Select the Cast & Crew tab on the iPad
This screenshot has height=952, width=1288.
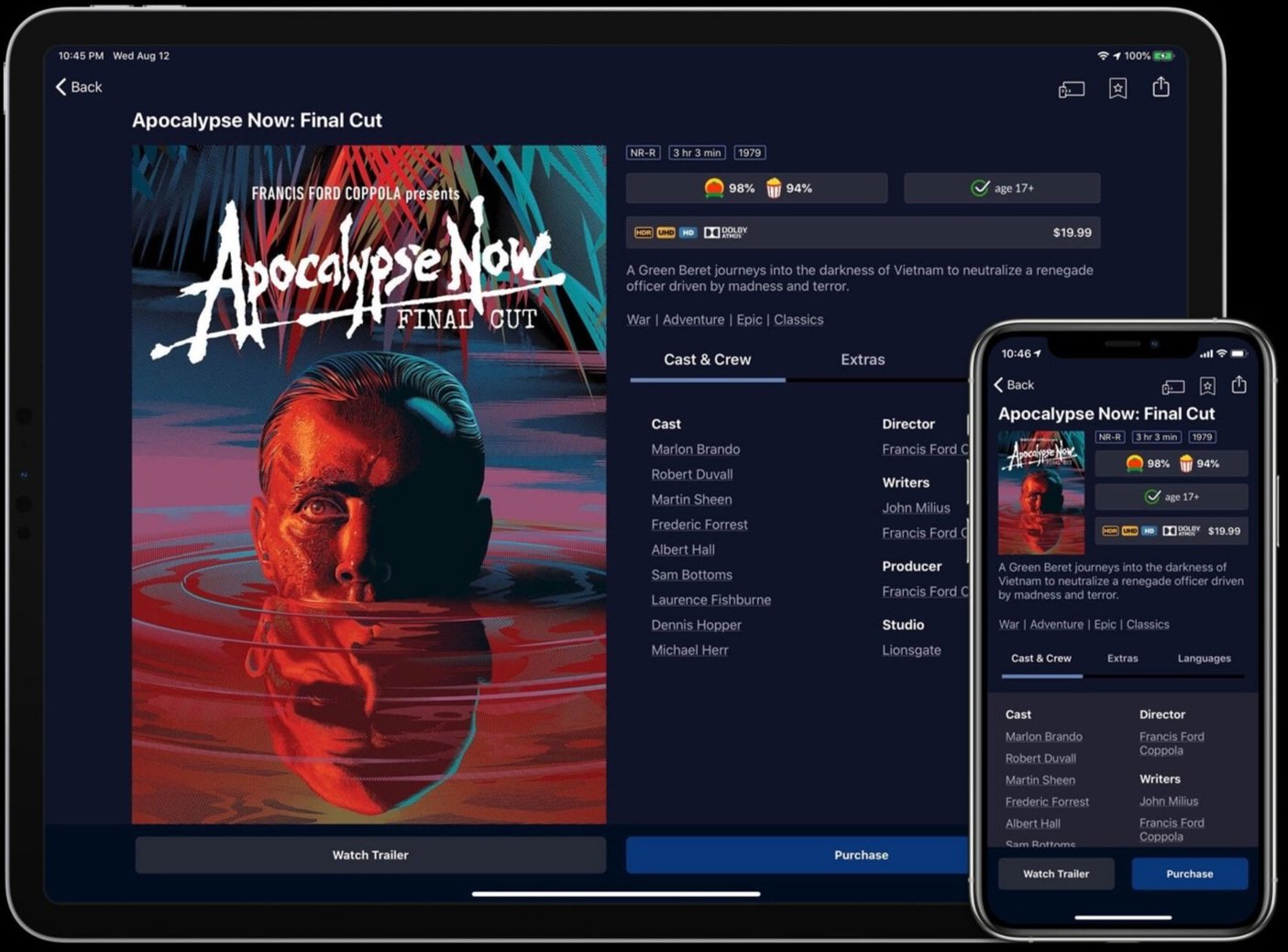[707, 360]
